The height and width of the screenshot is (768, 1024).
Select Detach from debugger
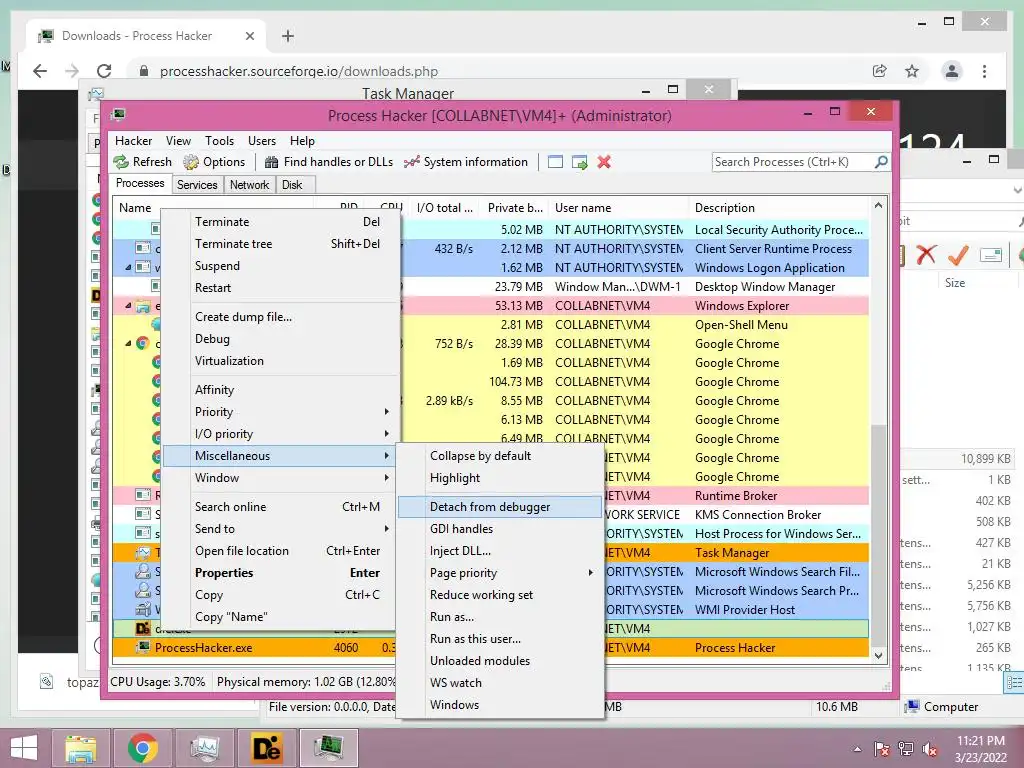(500, 507)
